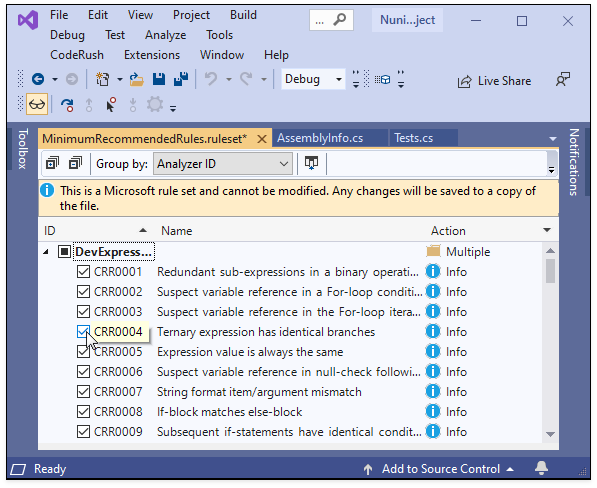This screenshot has width=597, height=488.
Task: Open the document tabs overflow dropdown
Action: coord(552,139)
